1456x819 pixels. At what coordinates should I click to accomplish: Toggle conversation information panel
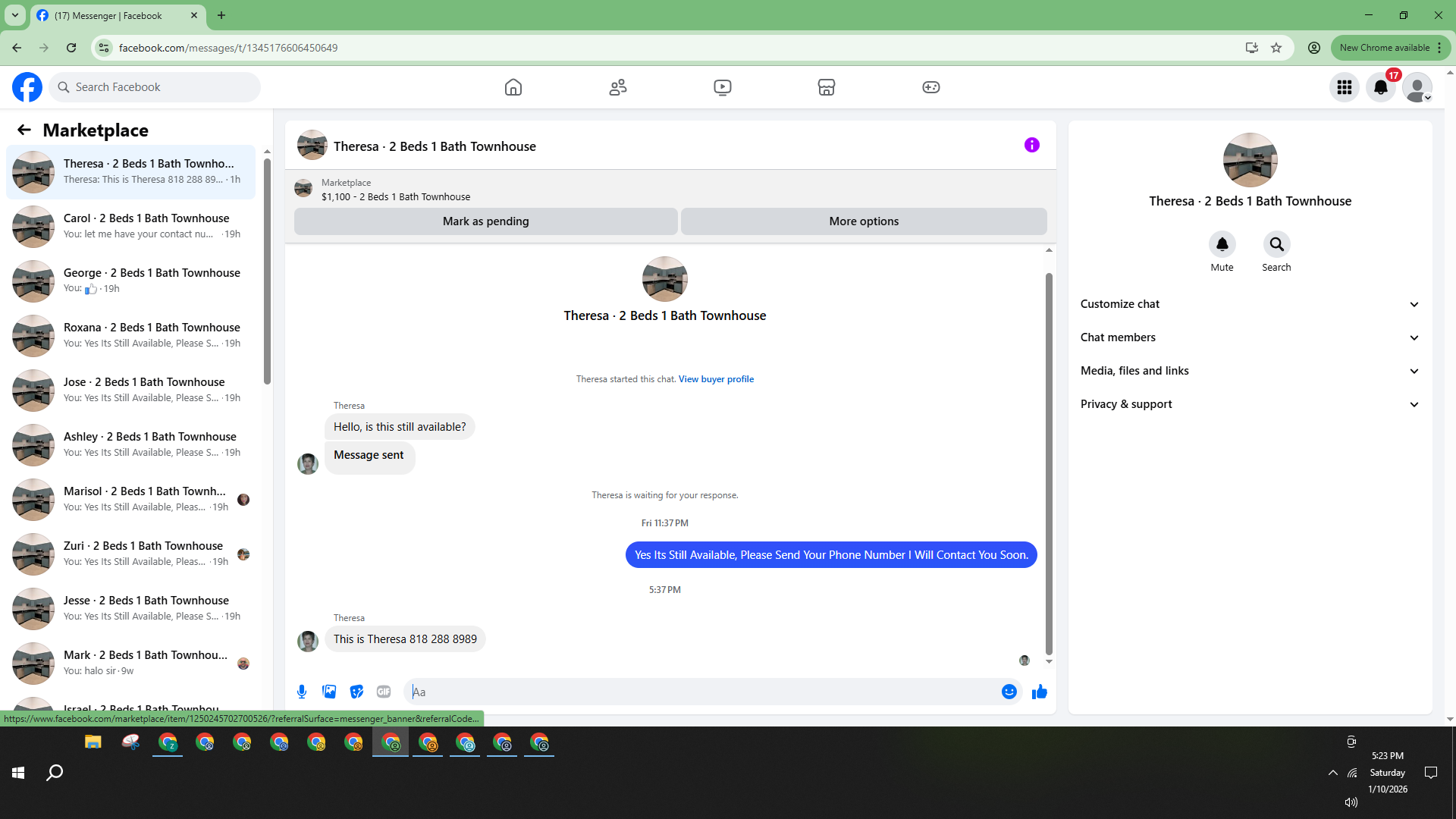coord(1031,145)
